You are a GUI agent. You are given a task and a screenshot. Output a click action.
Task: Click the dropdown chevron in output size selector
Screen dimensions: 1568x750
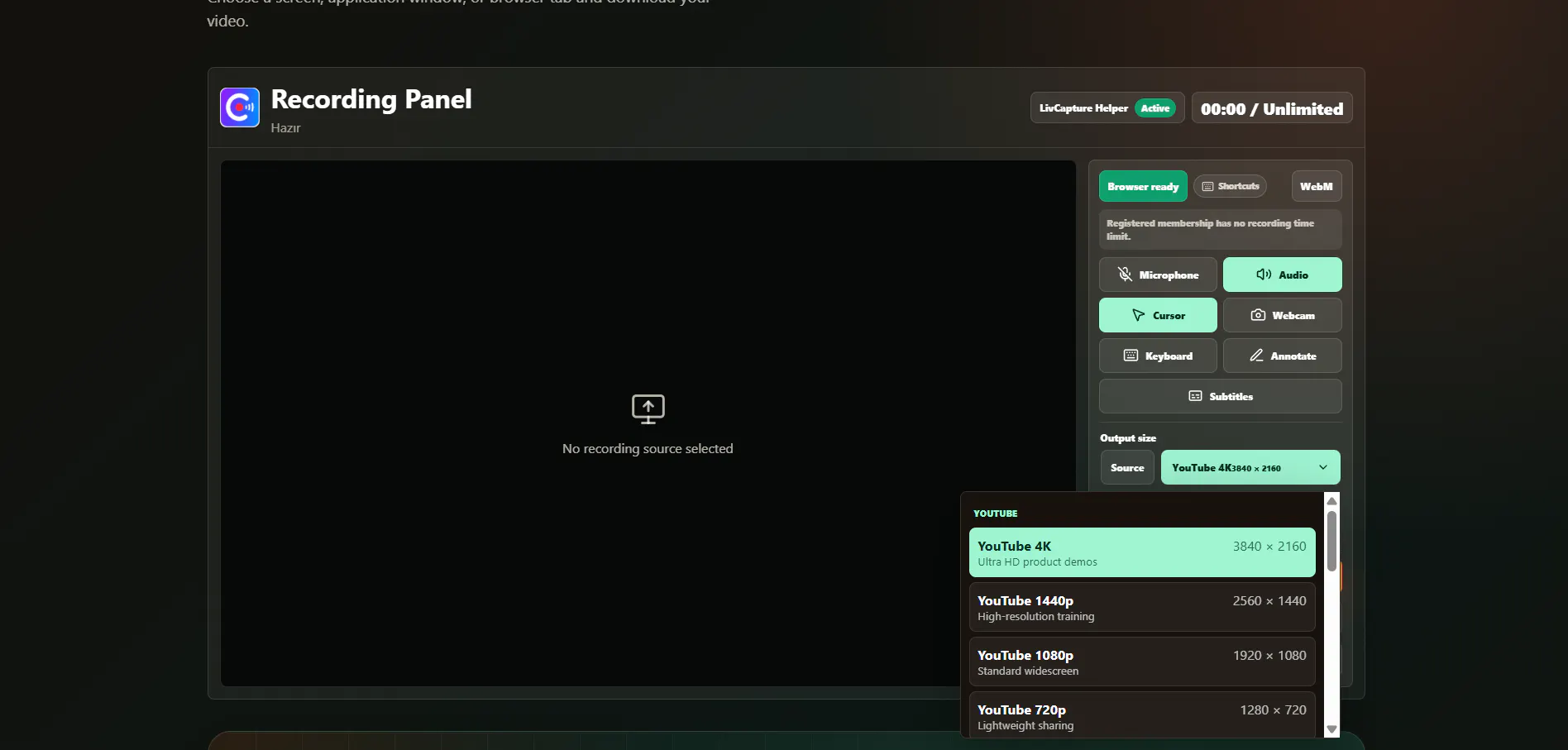pyautogui.click(x=1323, y=467)
